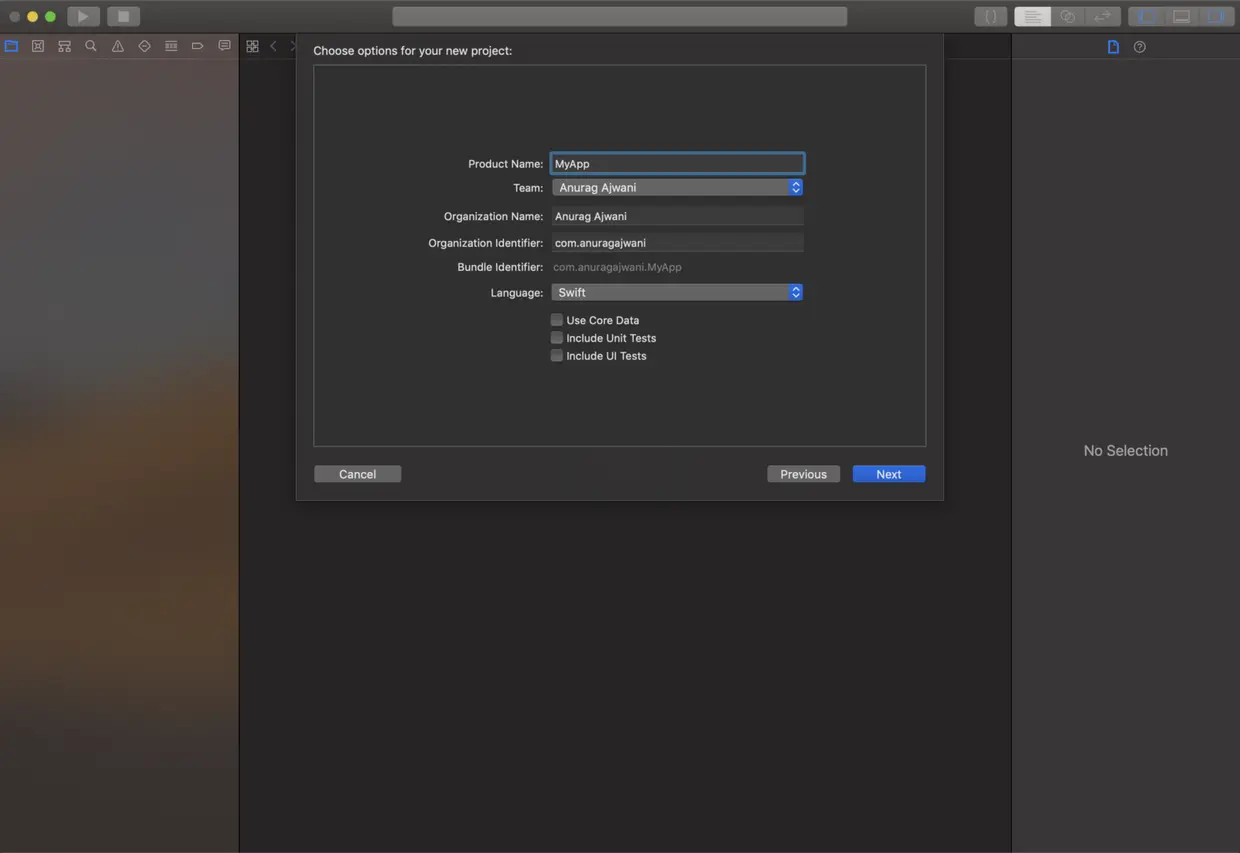Toggle the Inspectors panel visibility
Viewport: 1240px width, 853px height.
click(1216, 16)
